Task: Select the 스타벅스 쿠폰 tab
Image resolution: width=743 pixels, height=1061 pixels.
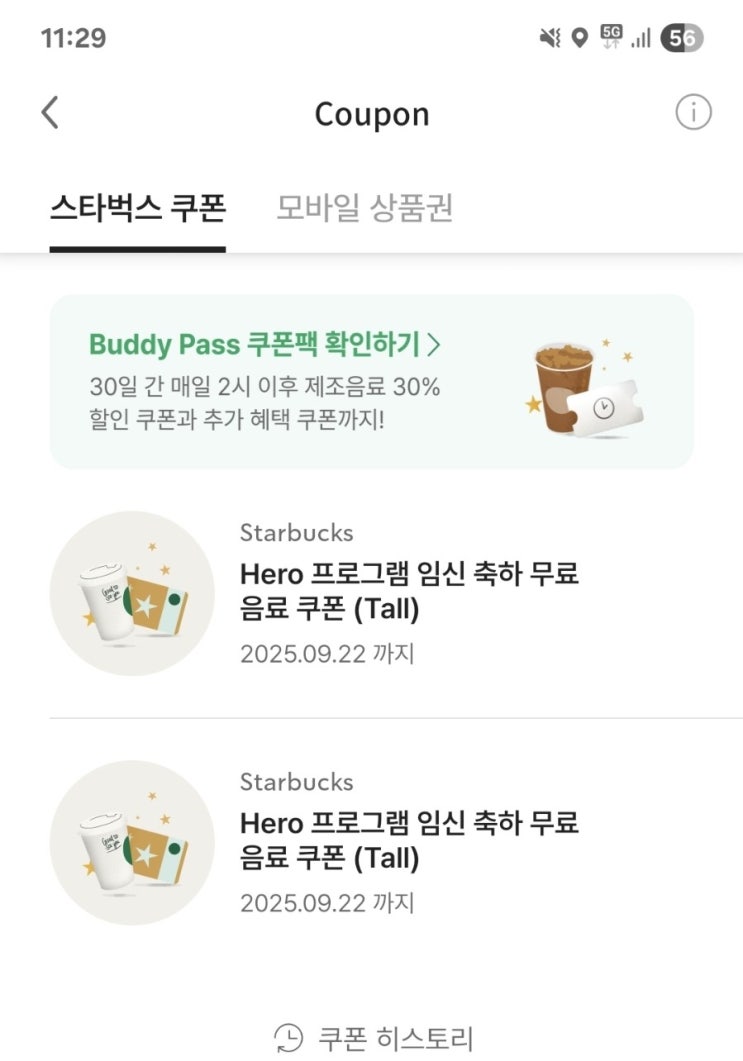Action: tap(138, 208)
